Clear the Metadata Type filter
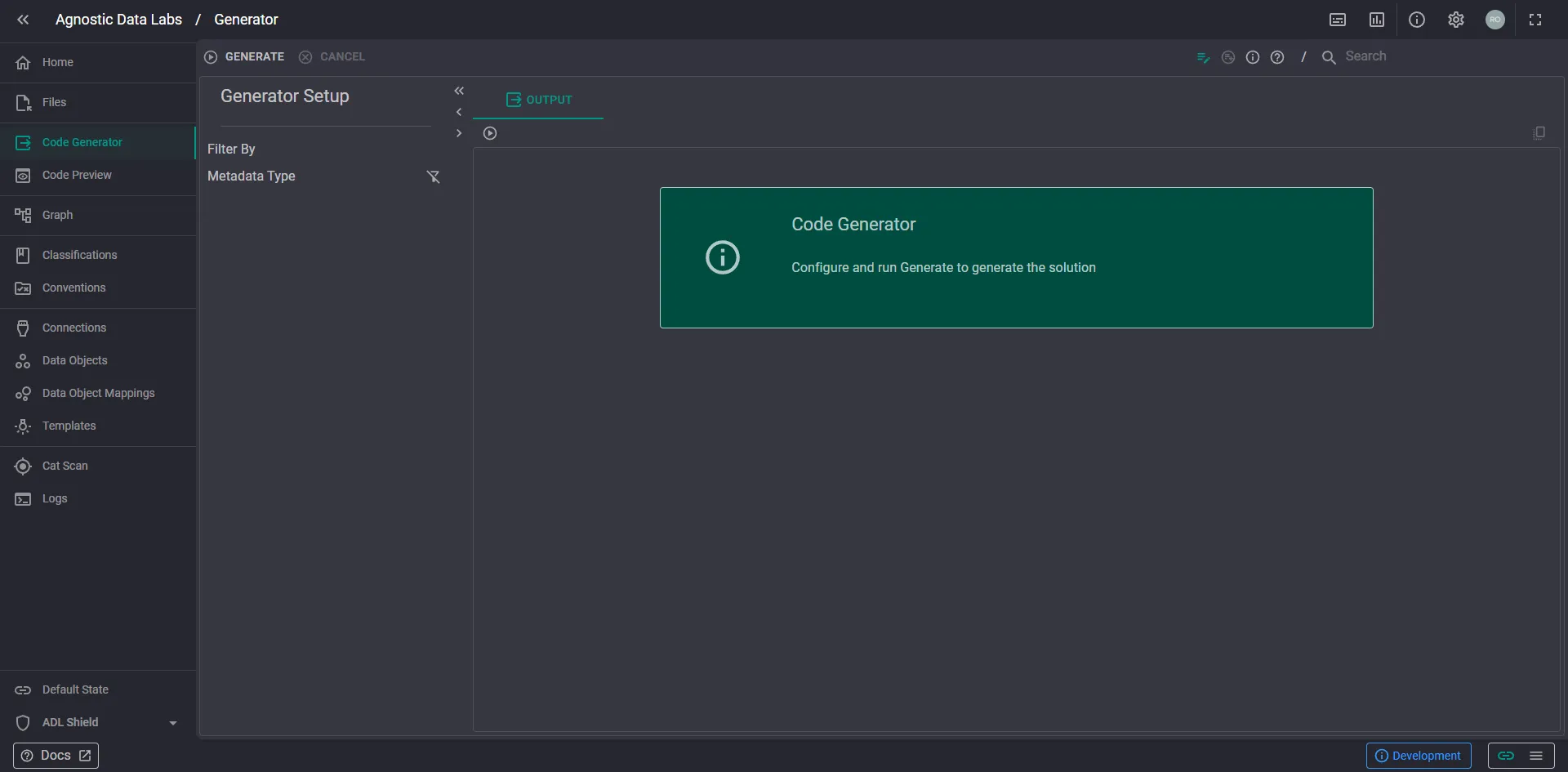Viewport: 1568px width, 772px height. point(434,176)
